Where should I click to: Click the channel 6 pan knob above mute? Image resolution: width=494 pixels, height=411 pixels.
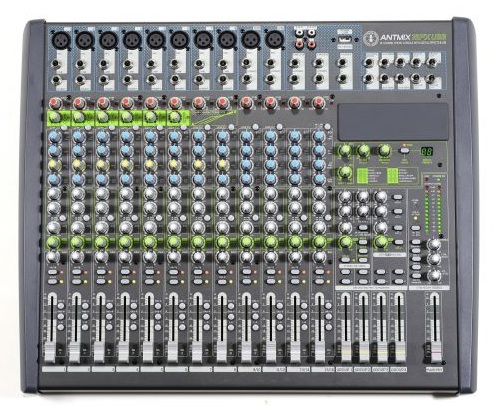coord(174,257)
